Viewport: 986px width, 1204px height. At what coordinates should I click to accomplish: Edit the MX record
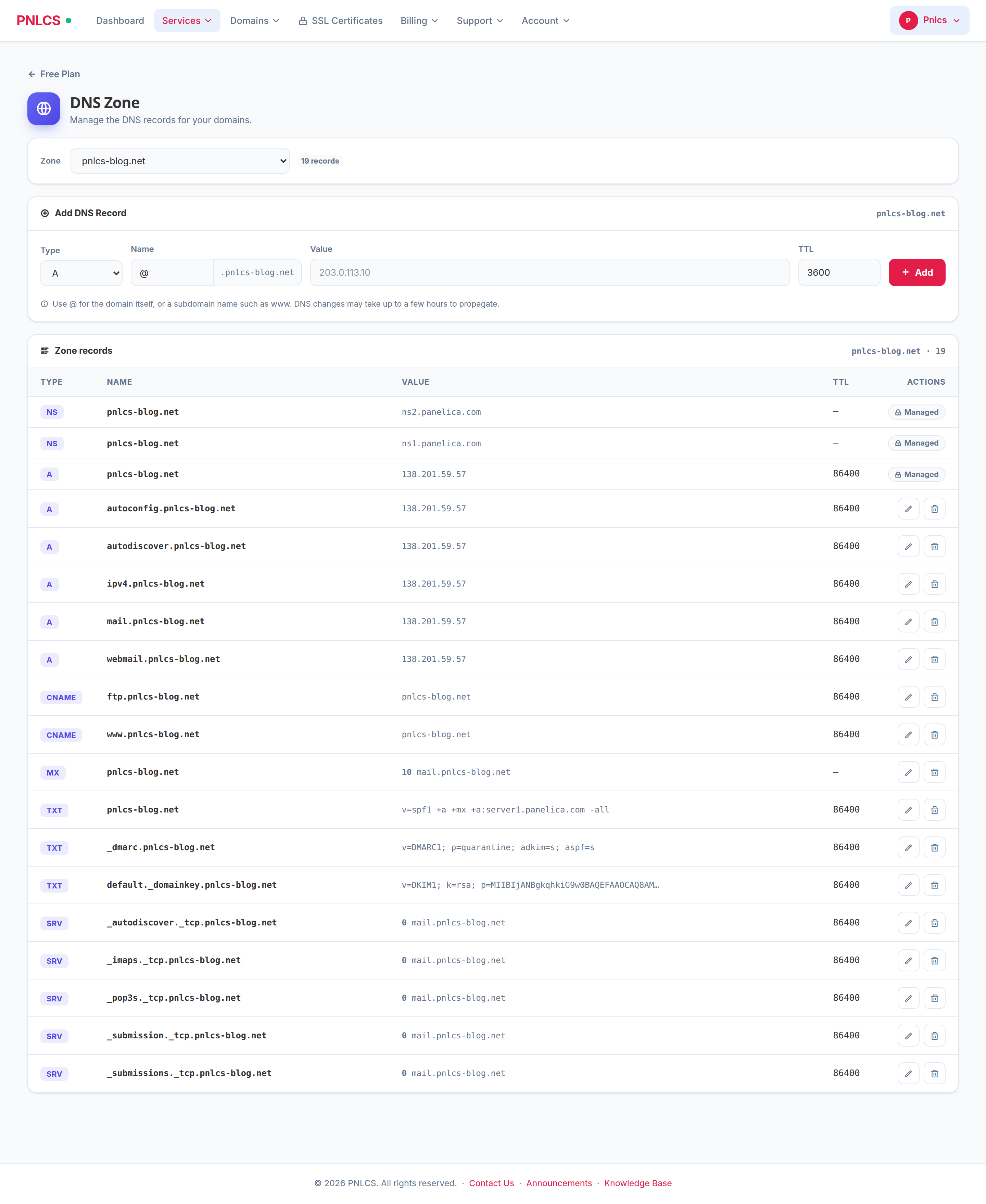pyautogui.click(x=908, y=772)
